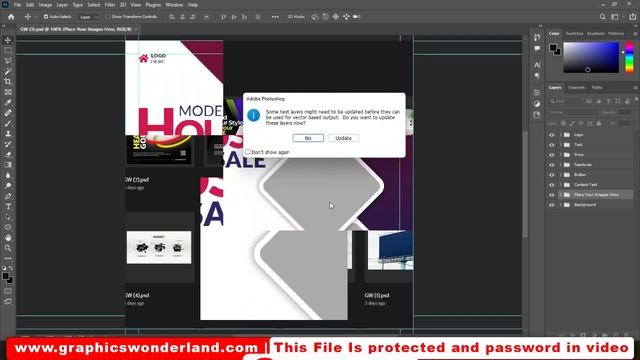Select the Spot Healing Brush tool
This screenshot has height=360, width=640.
(x=8, y=113)
